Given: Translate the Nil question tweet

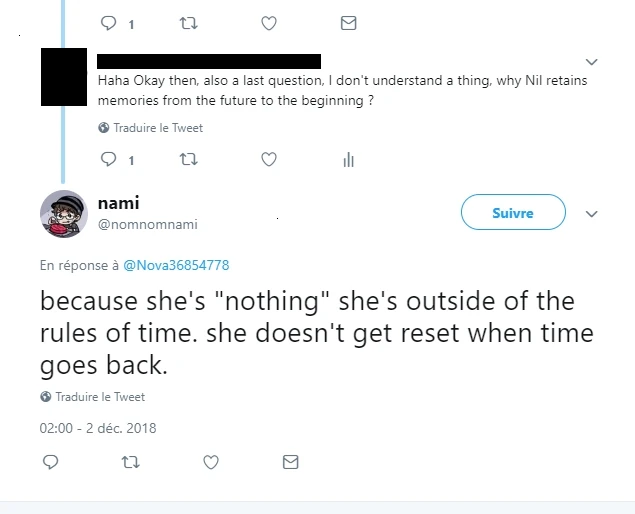Looking at the screenshot, I should click(x=157, y=128).
